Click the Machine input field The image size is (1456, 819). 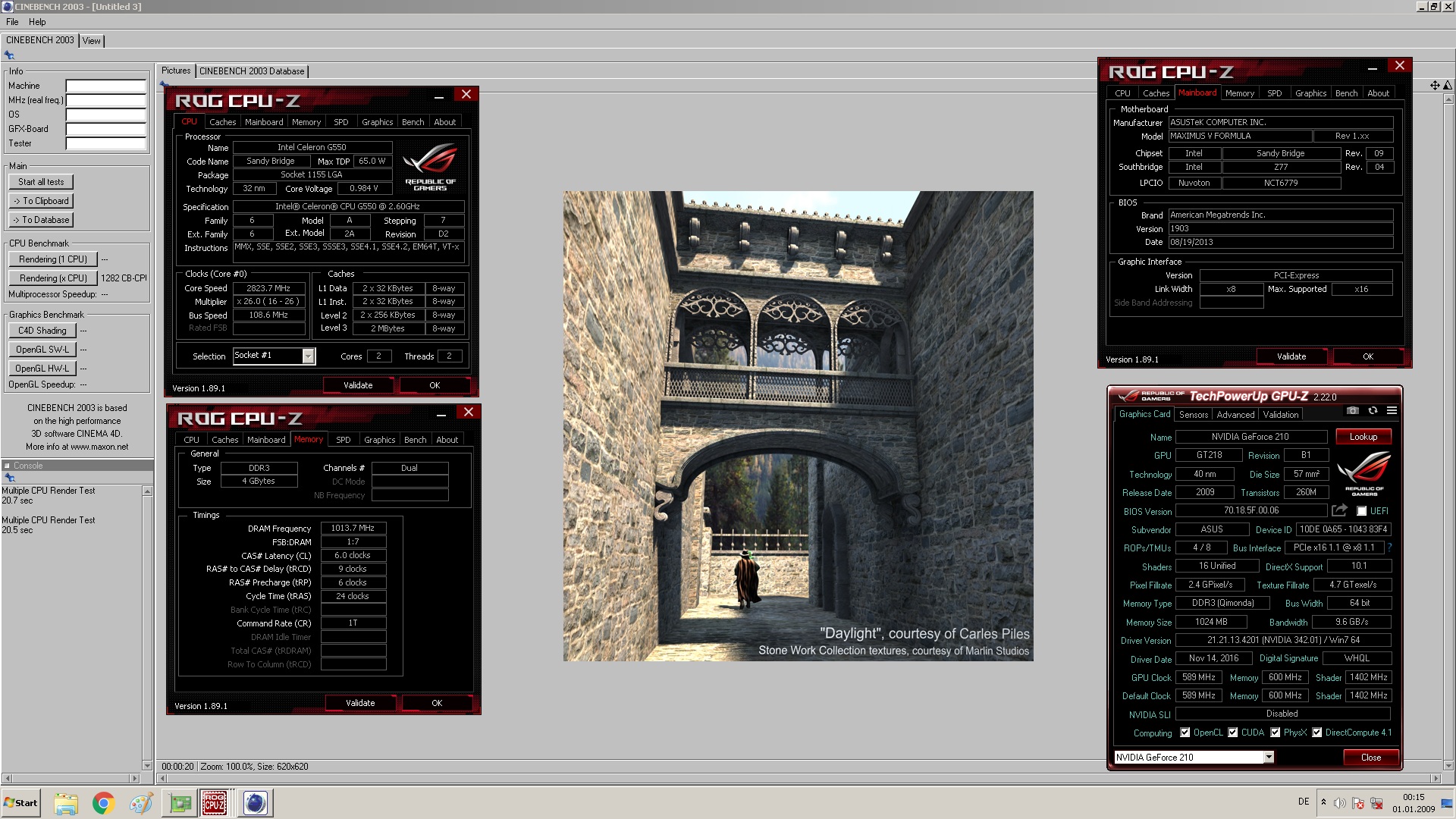105,86
